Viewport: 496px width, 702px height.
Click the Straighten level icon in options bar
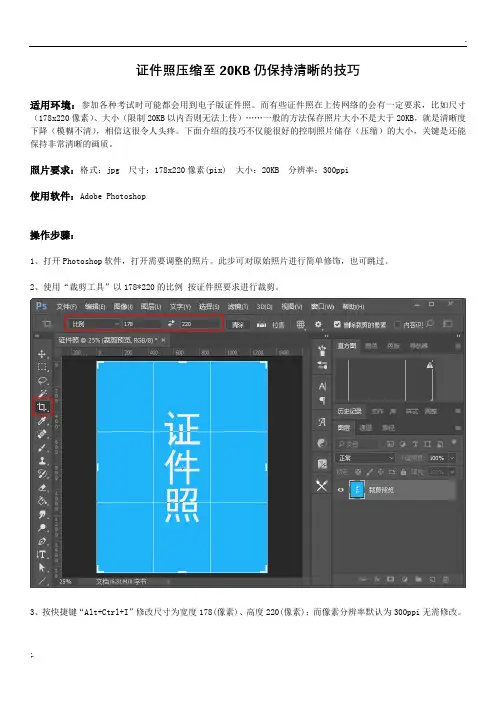[261, 324]
